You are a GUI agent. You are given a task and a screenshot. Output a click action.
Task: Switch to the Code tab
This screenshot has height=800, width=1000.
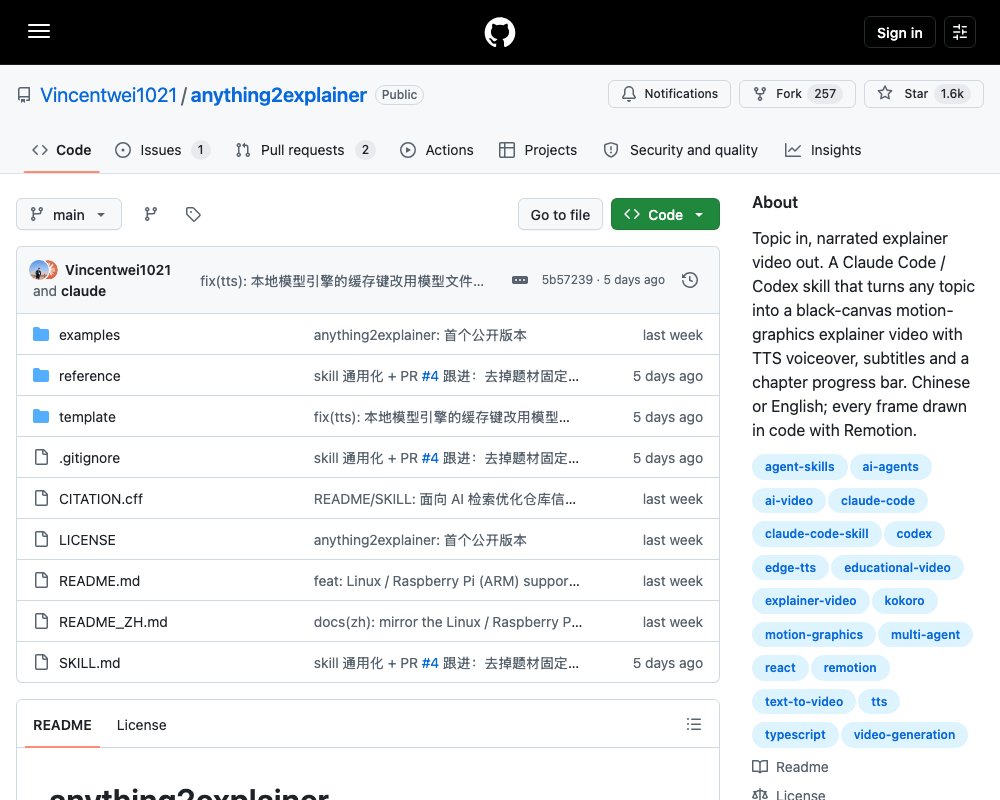coord(61,150)
